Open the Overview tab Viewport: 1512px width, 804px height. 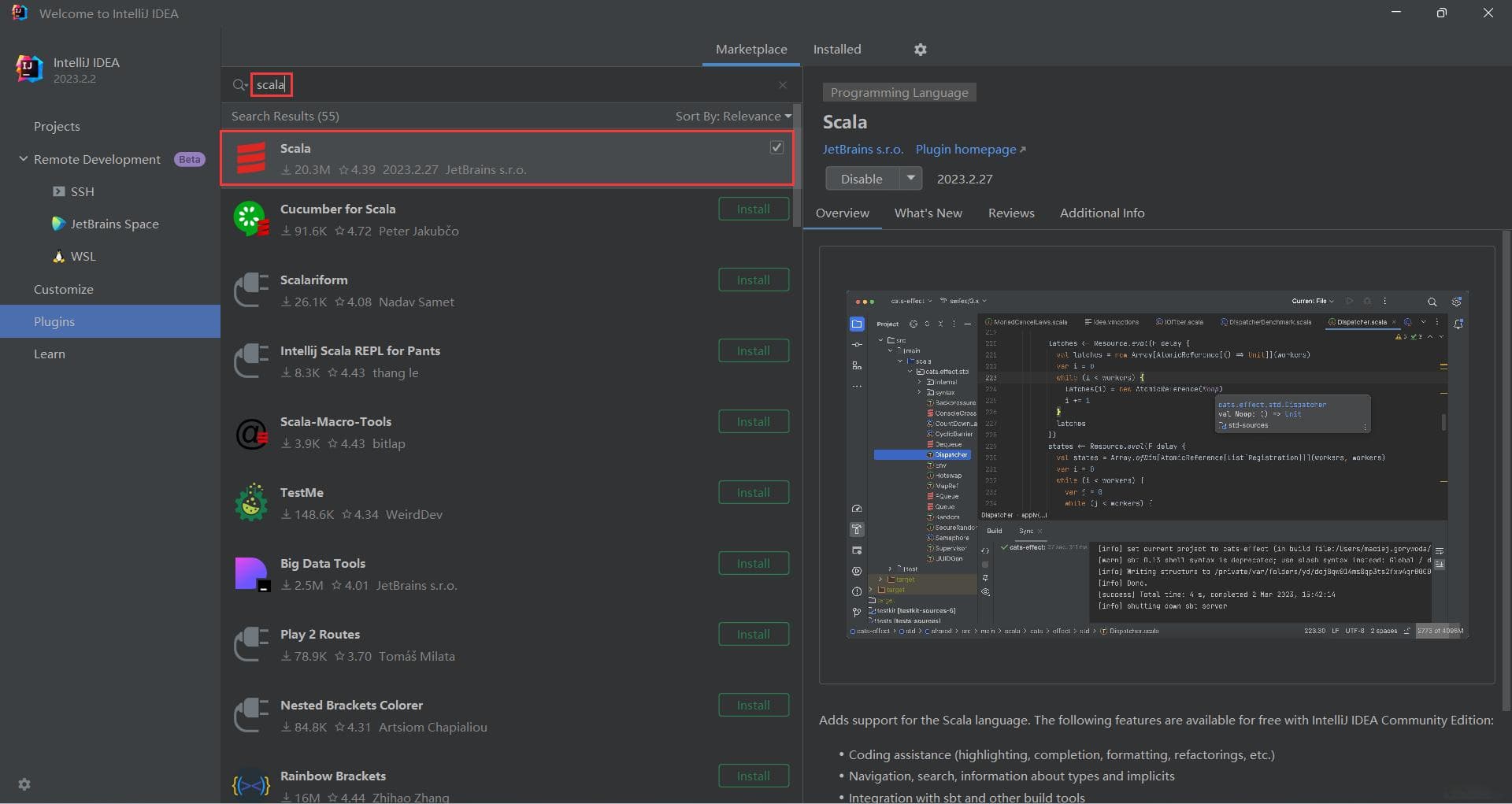(x=842, y=213)
